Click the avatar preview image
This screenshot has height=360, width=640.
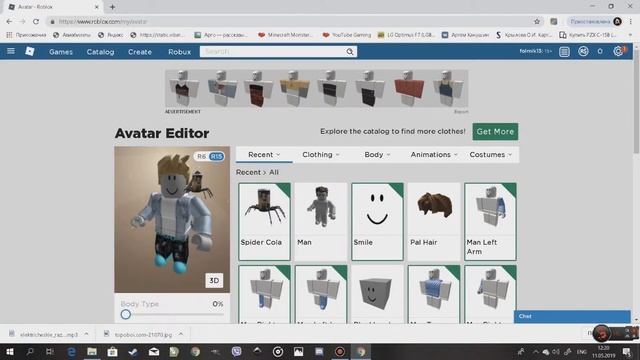[172, 219]
